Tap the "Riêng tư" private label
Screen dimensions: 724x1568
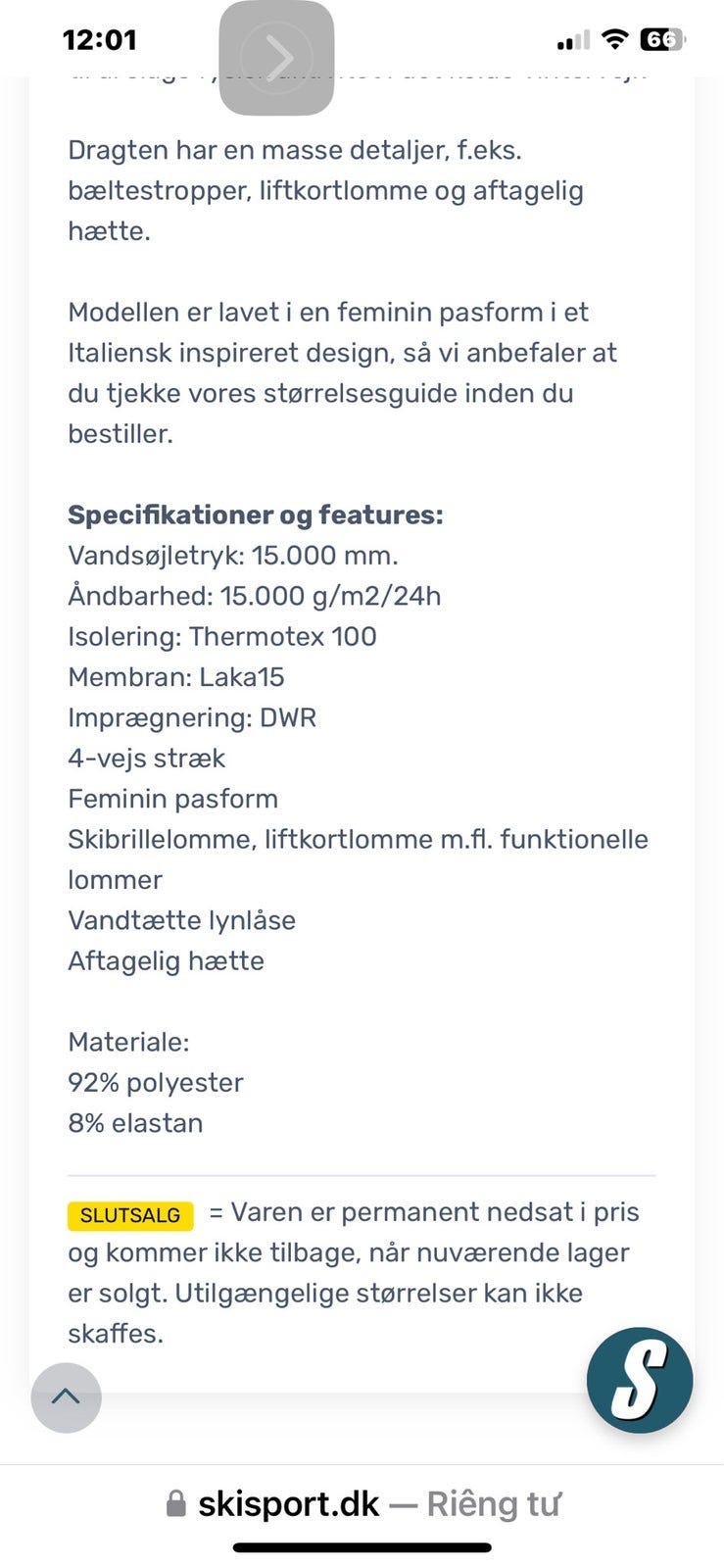[493, 1503]
